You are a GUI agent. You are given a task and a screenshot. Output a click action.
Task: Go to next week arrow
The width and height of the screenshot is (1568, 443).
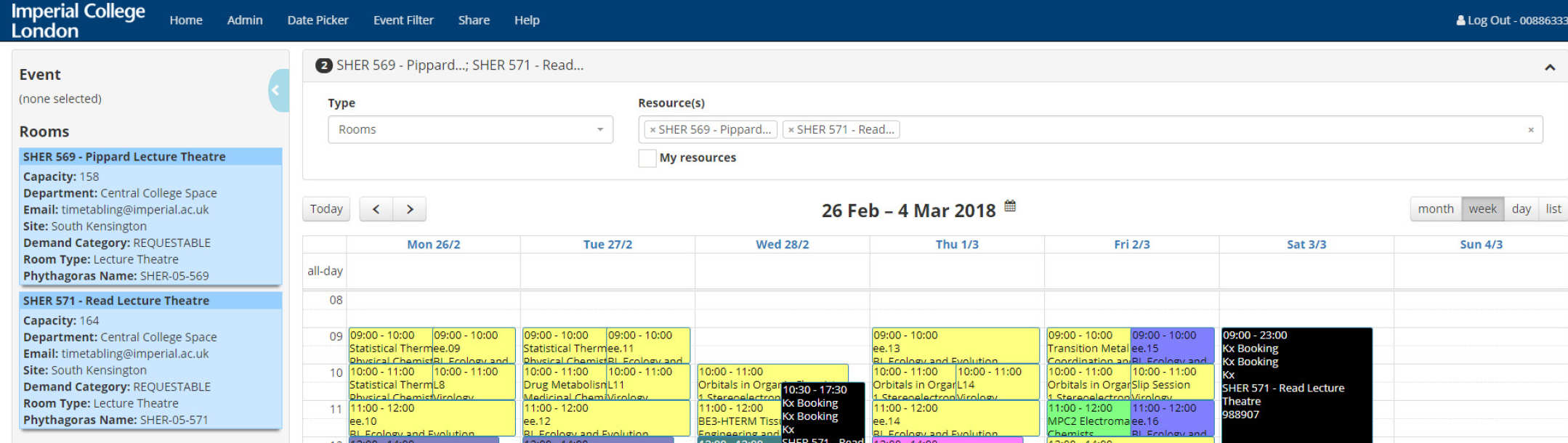click(410, 209)
